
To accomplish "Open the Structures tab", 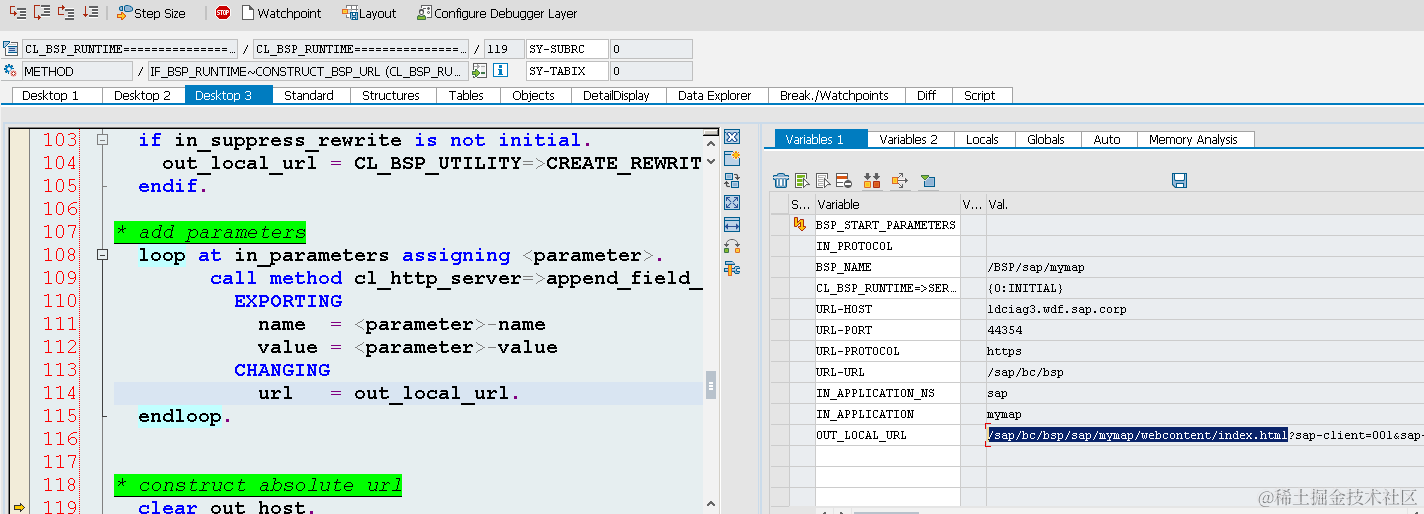I will [391, 95].
